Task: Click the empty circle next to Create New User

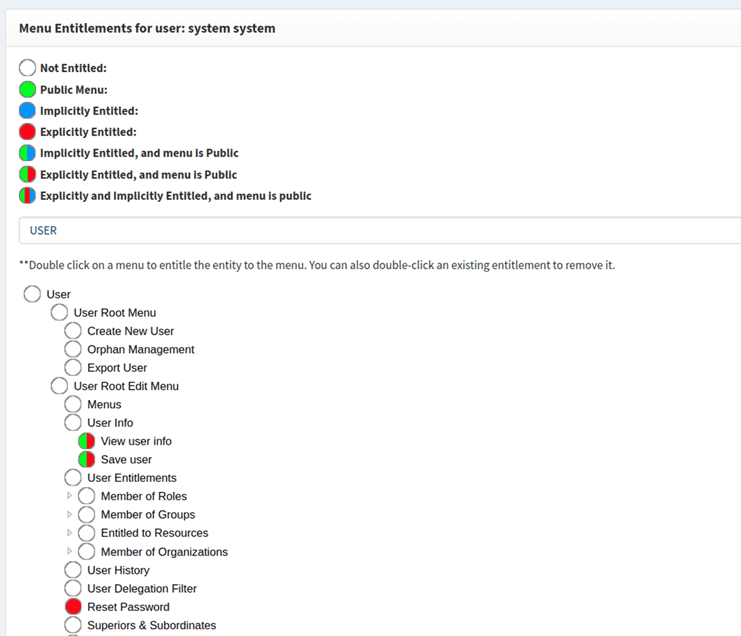Action: tap(73, 331)
